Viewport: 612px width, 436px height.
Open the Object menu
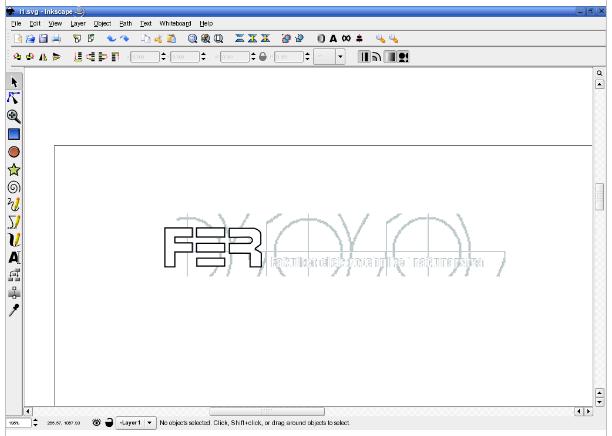coord(102,23)
